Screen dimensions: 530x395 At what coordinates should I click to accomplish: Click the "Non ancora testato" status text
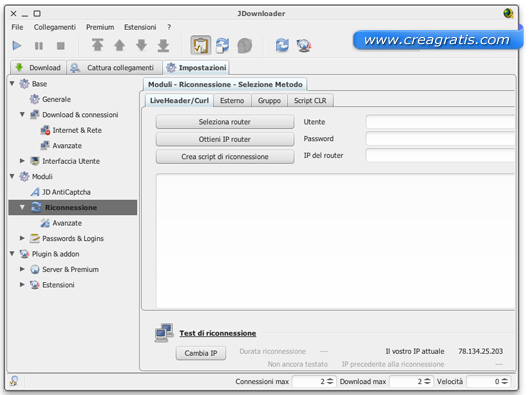pos(297,364)
